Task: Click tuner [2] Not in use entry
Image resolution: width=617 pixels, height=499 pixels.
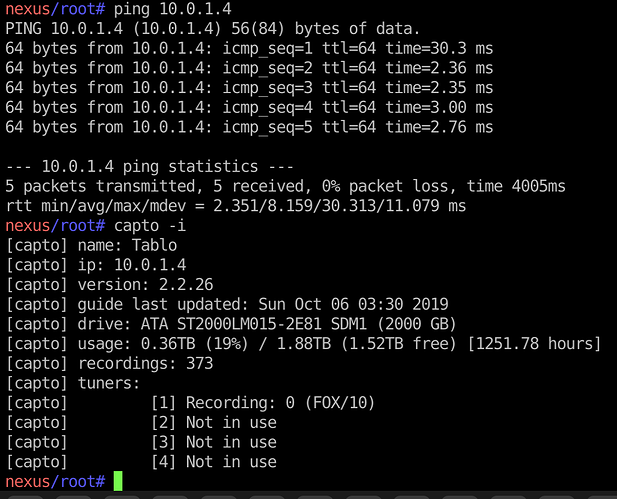Action: click(214, 423)
